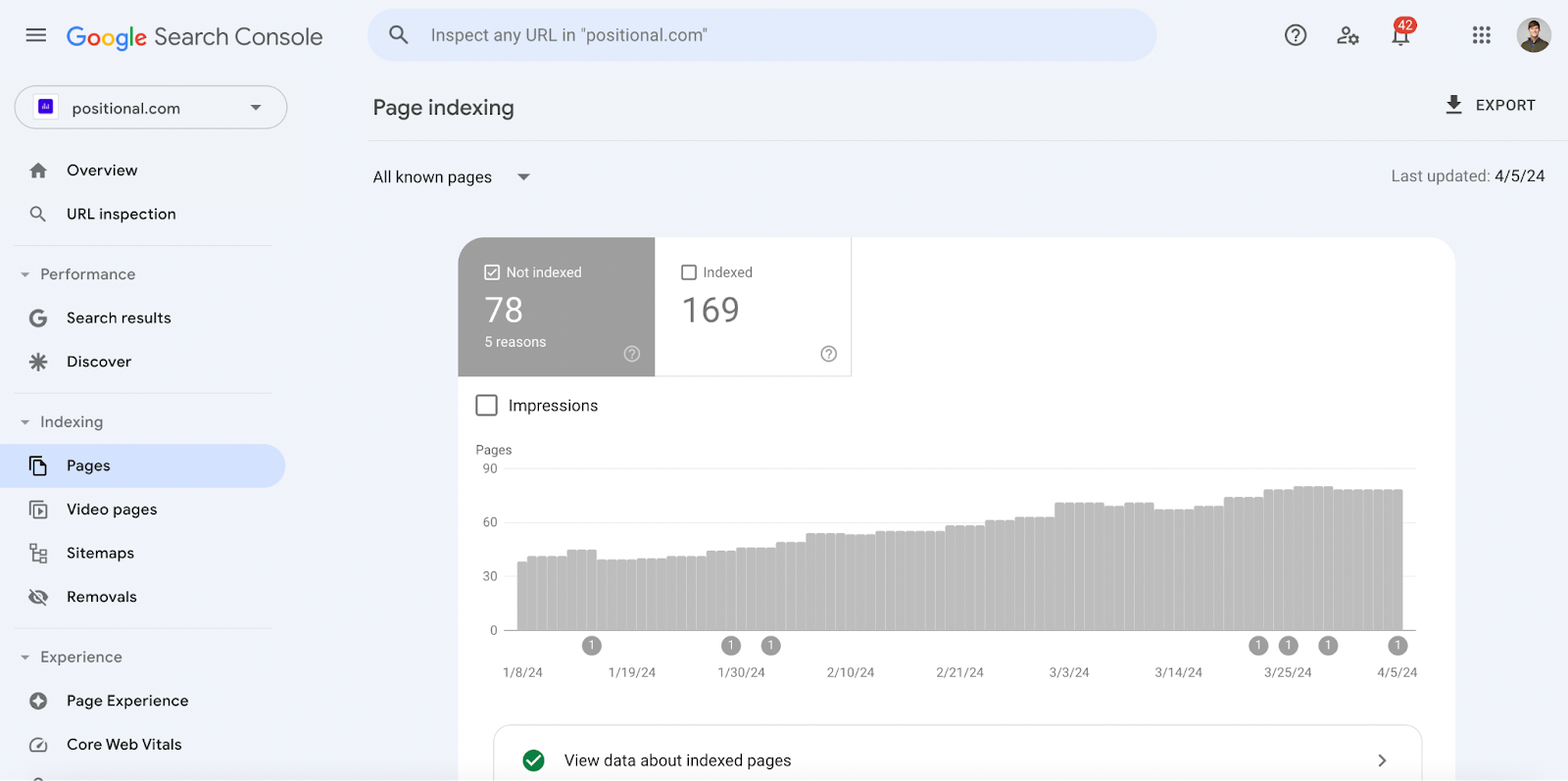
Task: Click the Discover asterisk icon
Action: click(x=38, y=362)
